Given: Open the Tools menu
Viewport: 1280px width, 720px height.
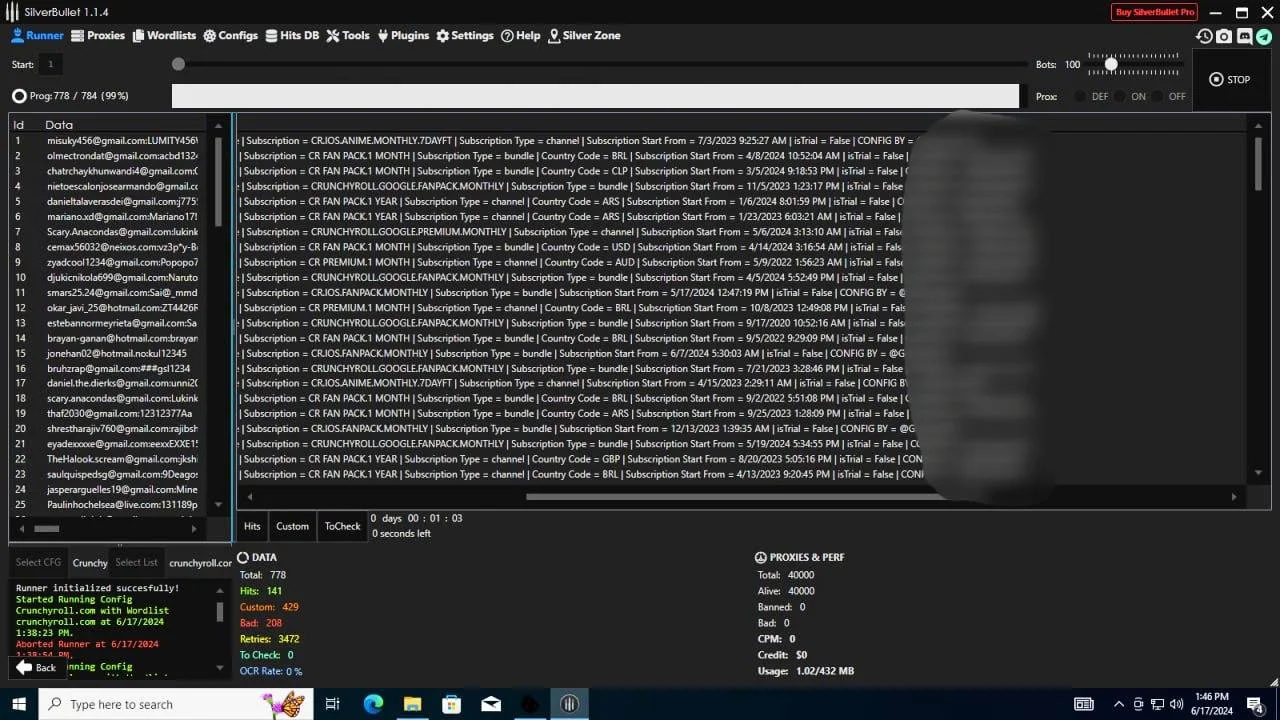Looking at the screenshot, I should (348, 35).
